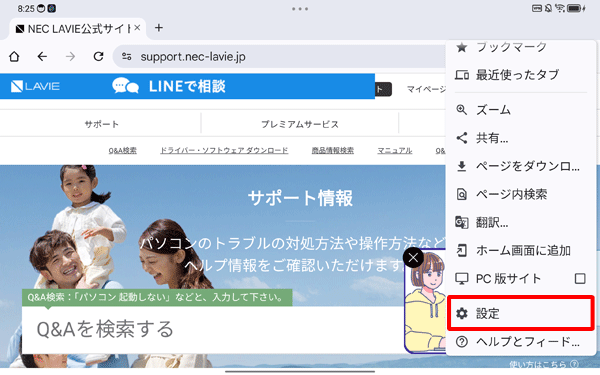
Task: Close the NEC LAVIE tab
Action: (x=137, y=28)
